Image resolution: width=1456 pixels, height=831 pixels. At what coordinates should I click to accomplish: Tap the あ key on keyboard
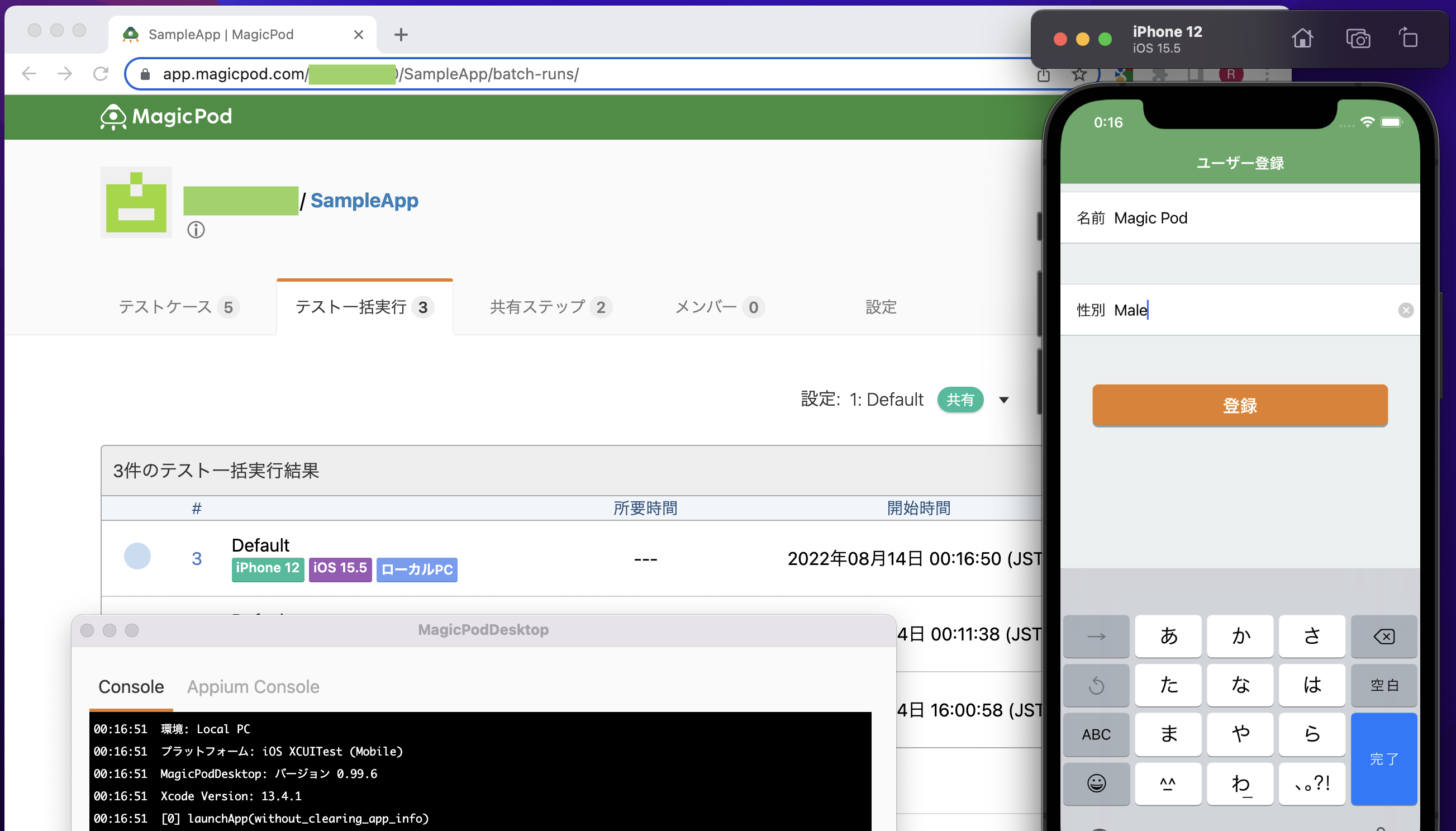[1168, 636]
